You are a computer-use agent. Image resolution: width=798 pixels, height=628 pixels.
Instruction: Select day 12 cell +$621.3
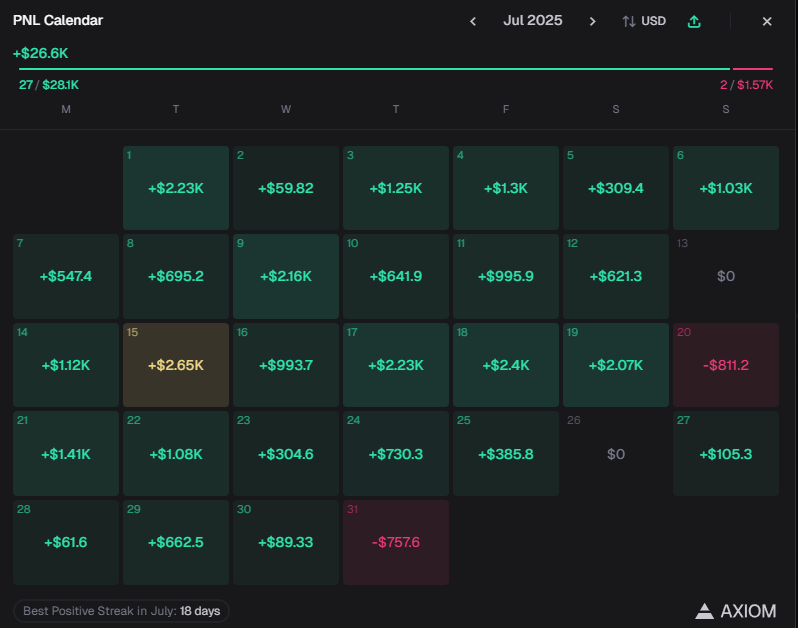point(616,276)
